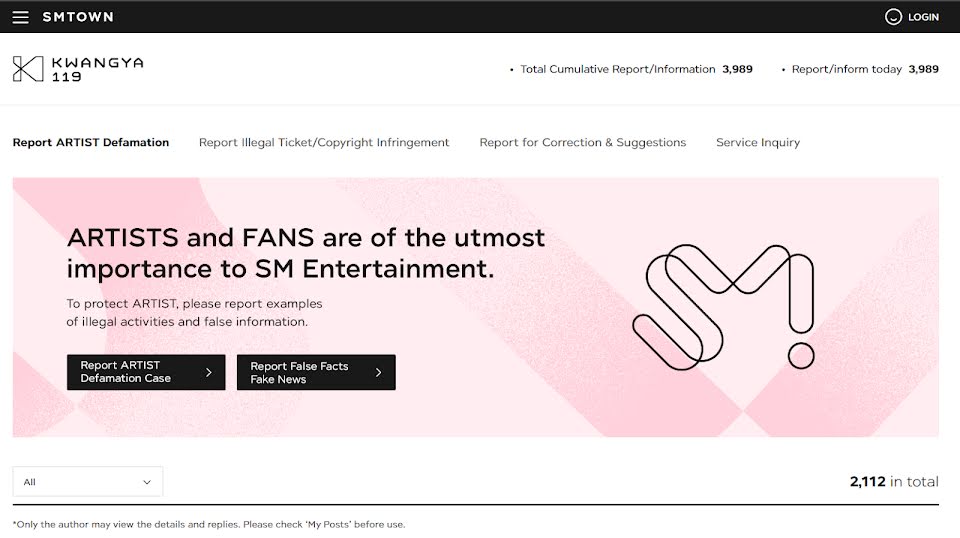
Task: Go to Service Inquiry tab
Action: [x=758, y=142]
